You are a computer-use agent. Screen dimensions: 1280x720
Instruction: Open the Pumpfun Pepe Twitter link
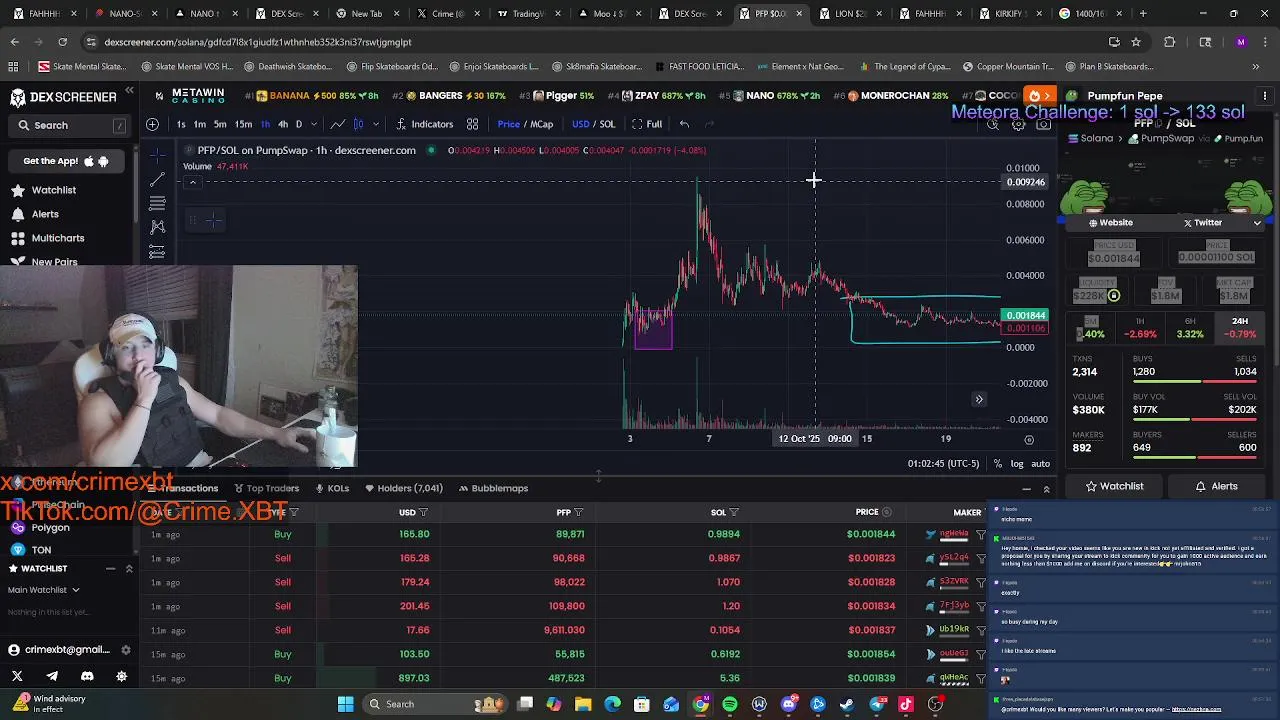(1202, 223)
